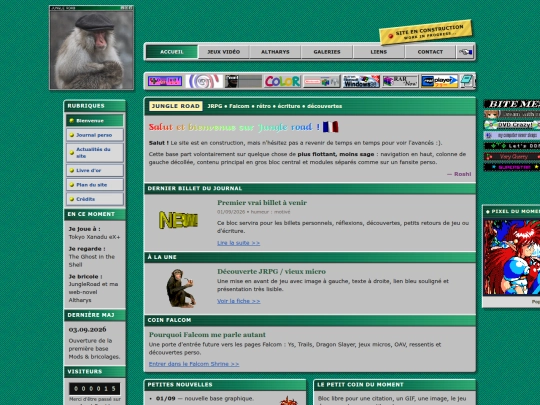This screenshot has height=405, width=540.
Task: Click the "VISITEURS" sidebar header
Action: 95,372
